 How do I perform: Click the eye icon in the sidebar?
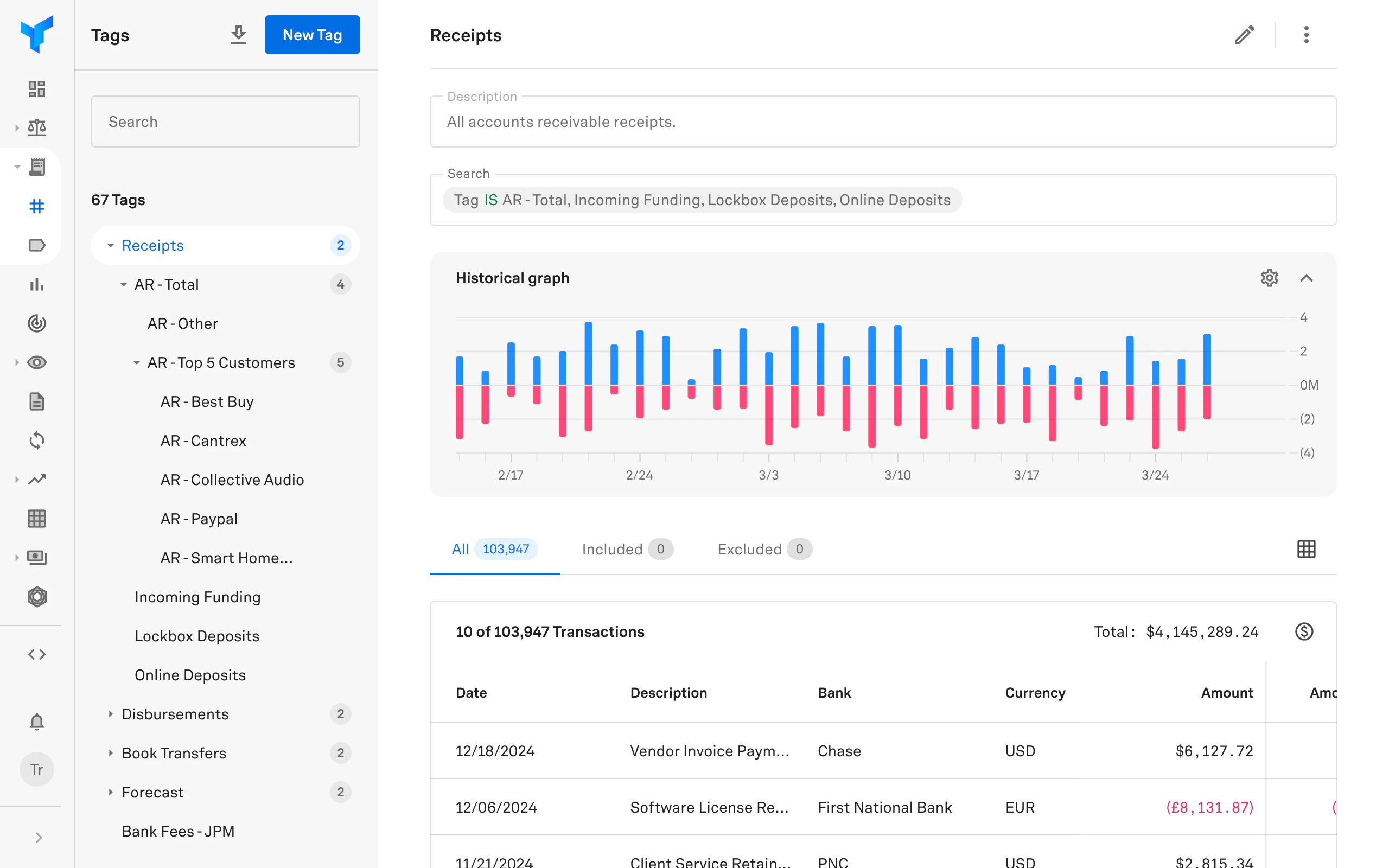pos(37,362)
